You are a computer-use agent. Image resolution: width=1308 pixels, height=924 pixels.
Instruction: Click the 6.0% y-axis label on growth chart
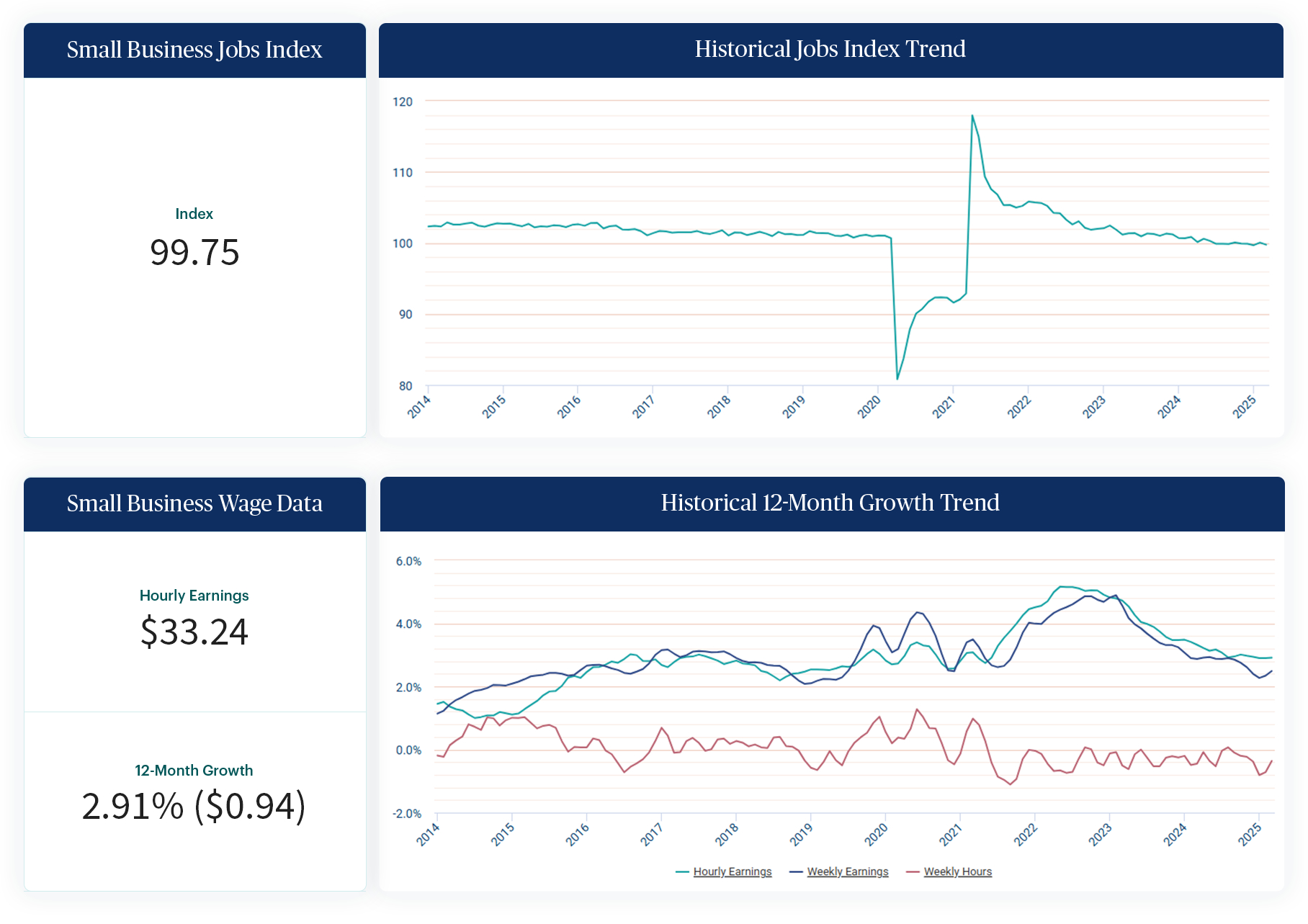(x=408, y=561)
